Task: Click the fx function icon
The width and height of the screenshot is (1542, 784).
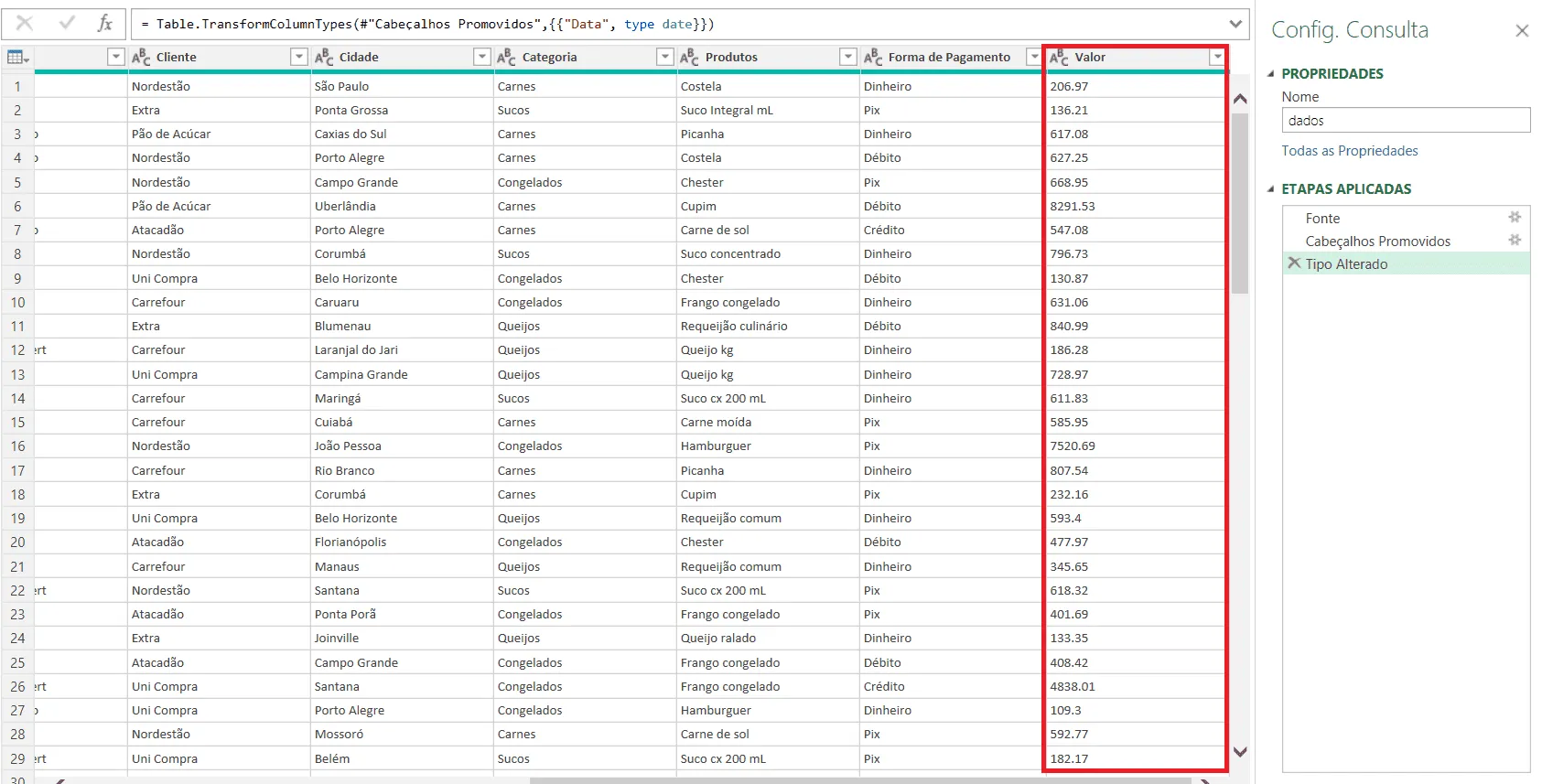Action: click(x=105, y=24)
